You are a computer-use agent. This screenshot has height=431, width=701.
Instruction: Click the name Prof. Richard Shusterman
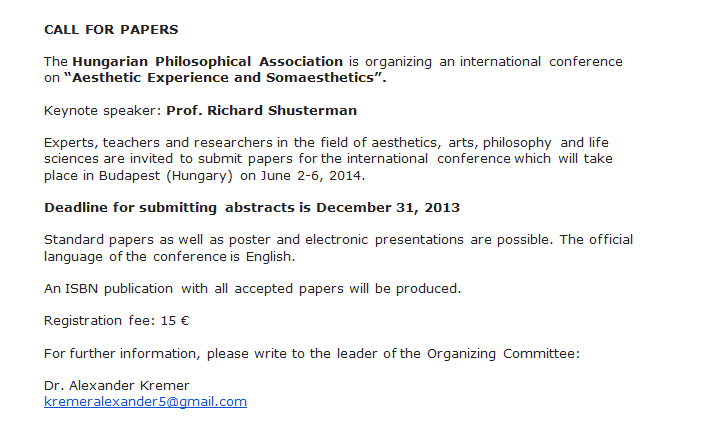pyautogui.click(x=261, y=110)
